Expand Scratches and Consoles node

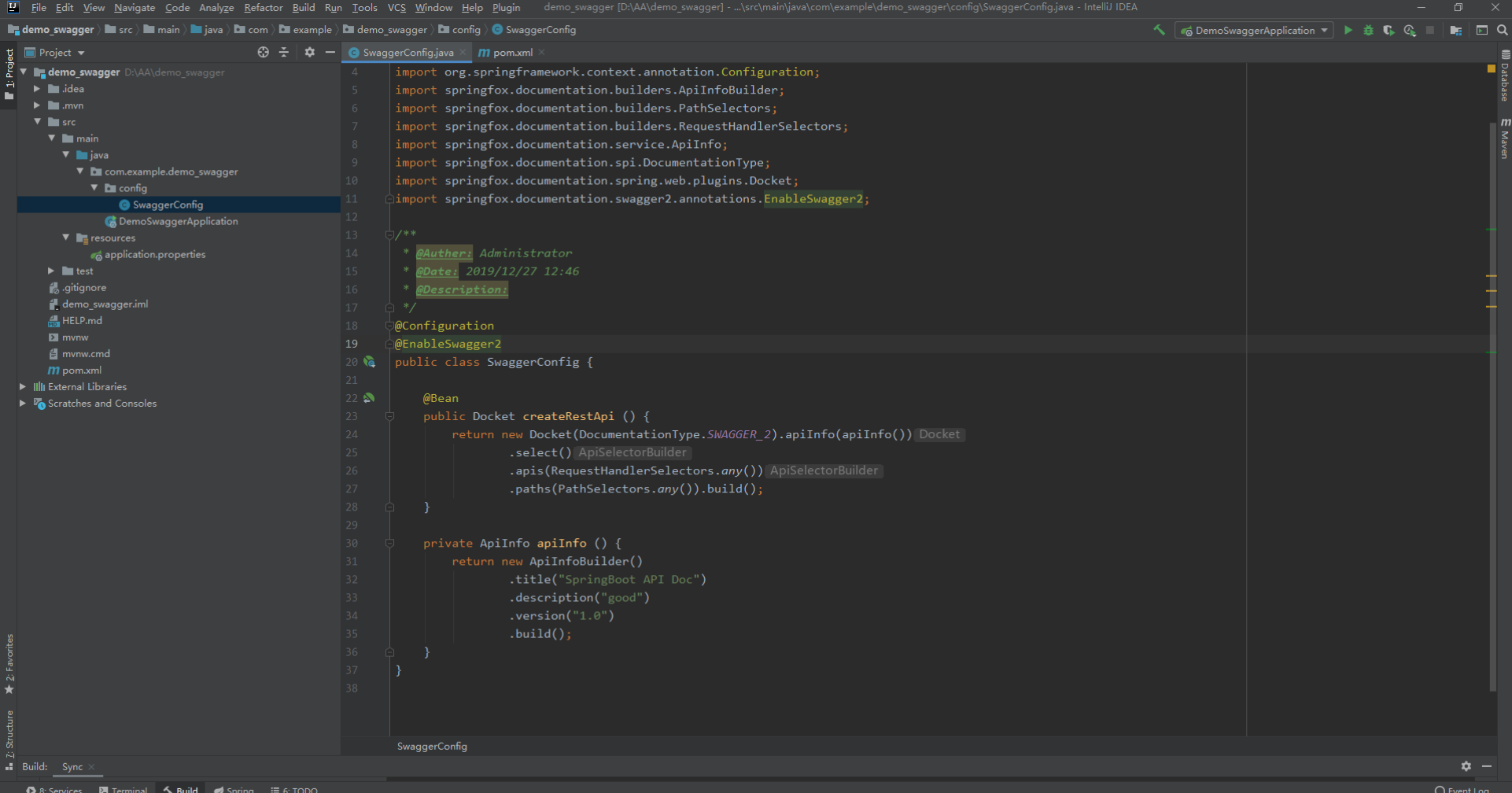coord(23,403)
